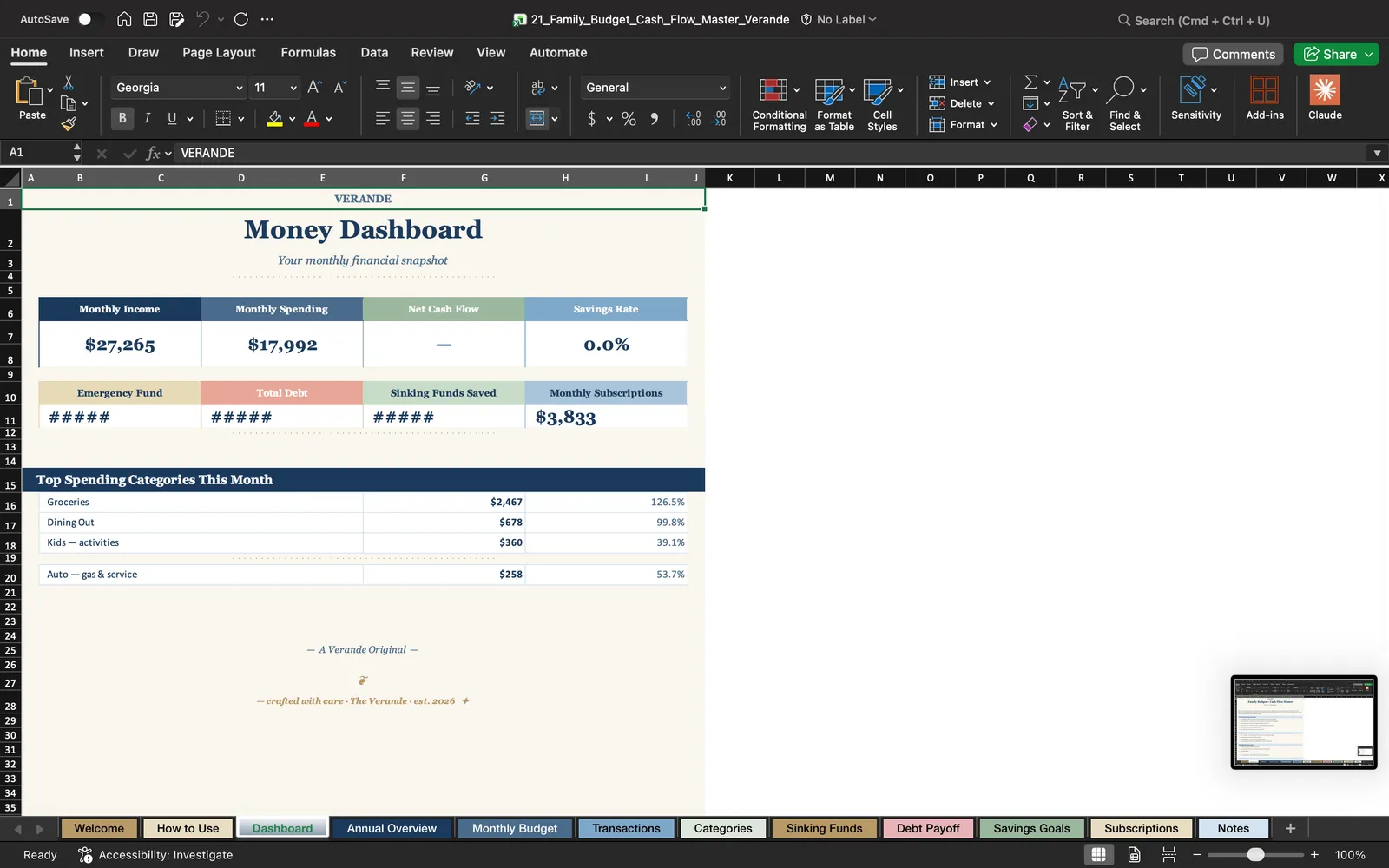
Task: Toggle center horizontal alignment
Action: point(408,118)
